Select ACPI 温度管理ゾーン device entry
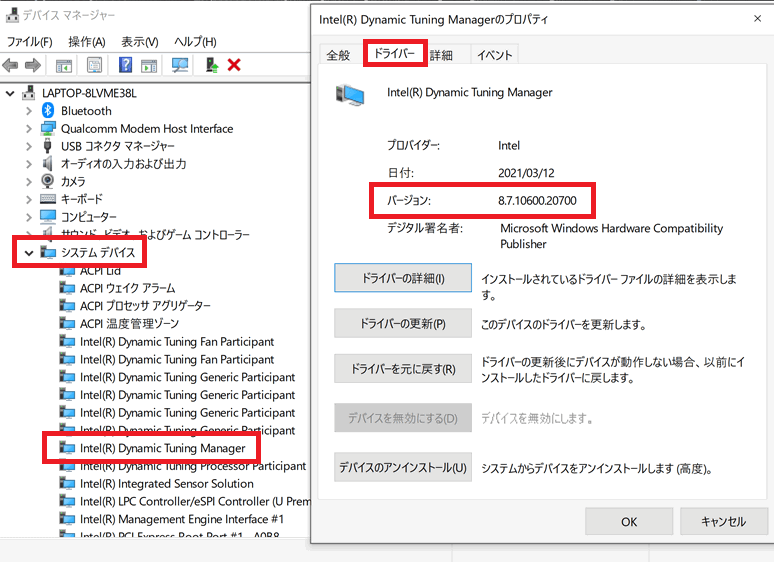Viewport: 774px width, 562px height. 129,324
